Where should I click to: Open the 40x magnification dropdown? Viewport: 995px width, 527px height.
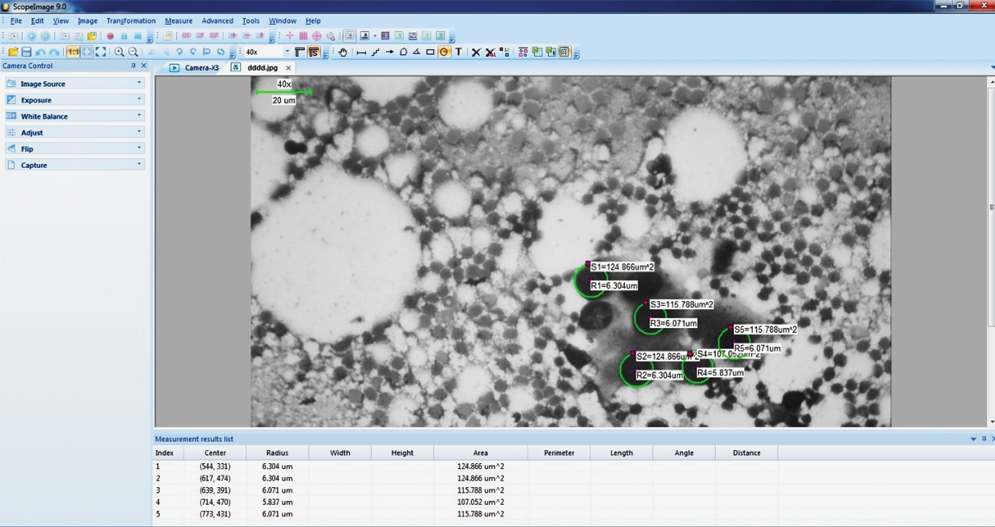[x=287, y=52]
